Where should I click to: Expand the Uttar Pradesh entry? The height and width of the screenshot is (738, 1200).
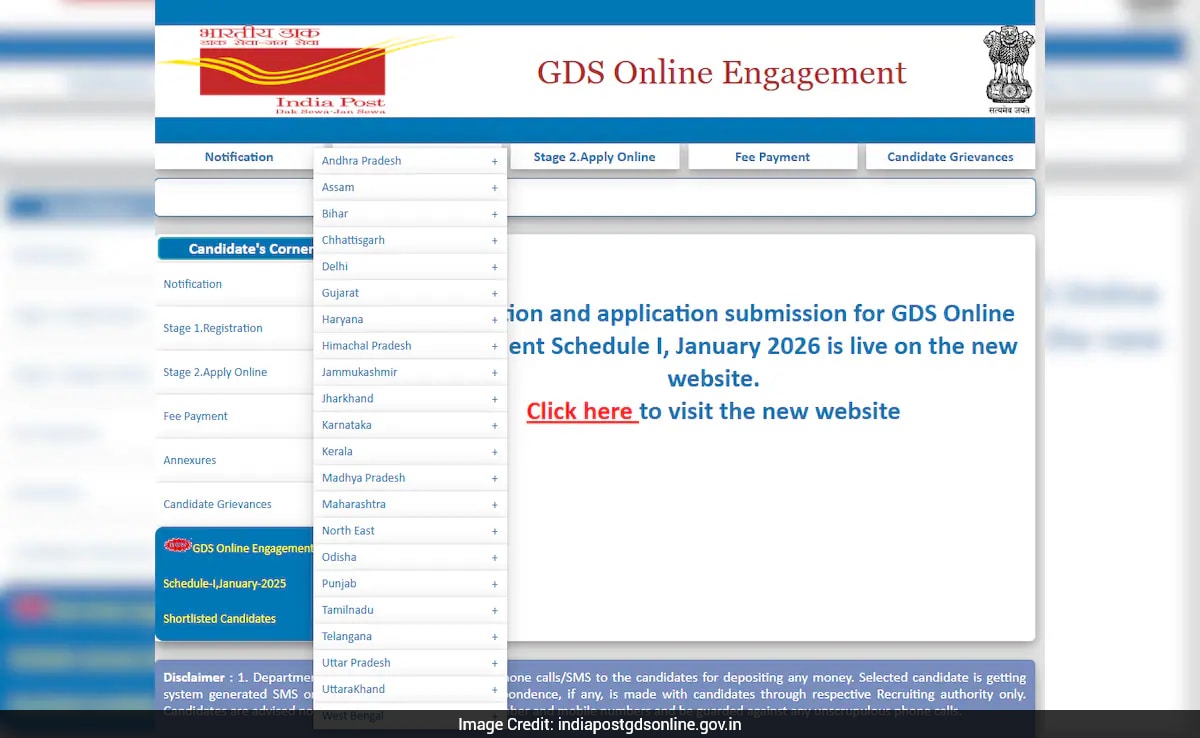pos(410,662)
